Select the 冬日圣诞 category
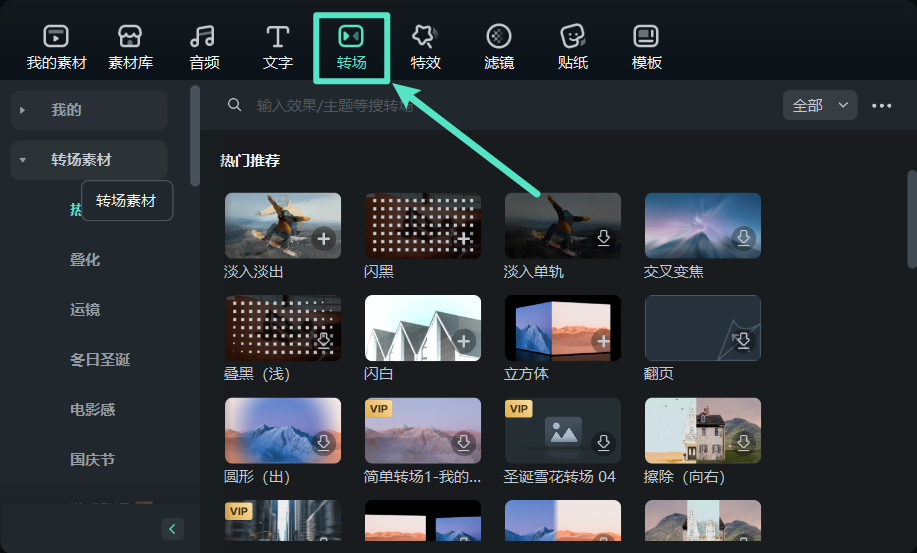Screen dimensions: 917x553 coord(100,360)
